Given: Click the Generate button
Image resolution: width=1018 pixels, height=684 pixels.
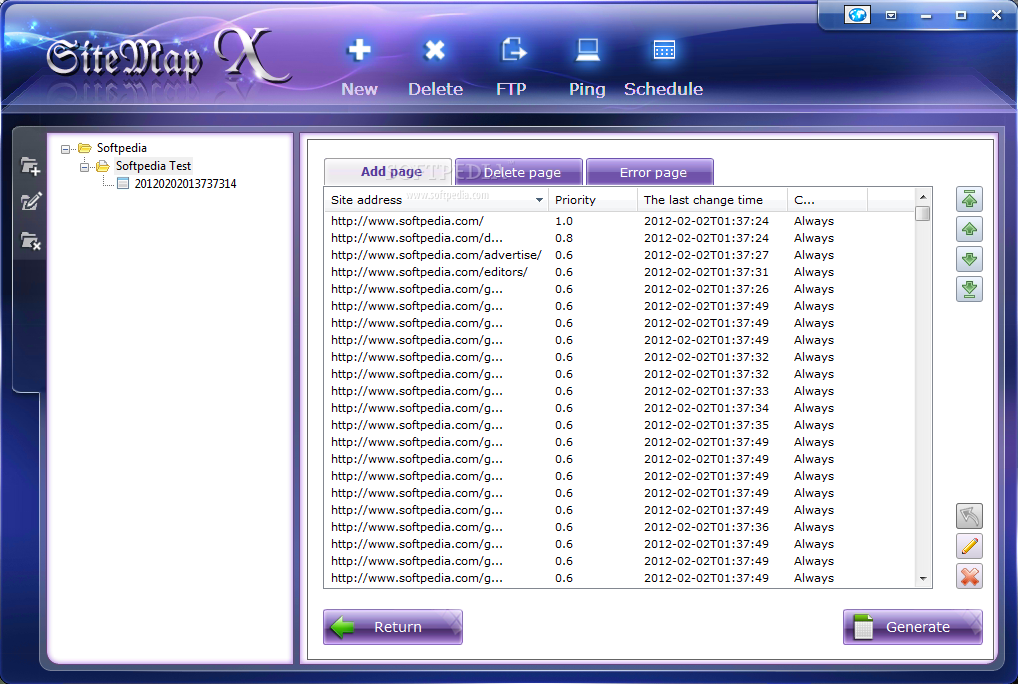Looking at the screenshot, I should 913,627.
